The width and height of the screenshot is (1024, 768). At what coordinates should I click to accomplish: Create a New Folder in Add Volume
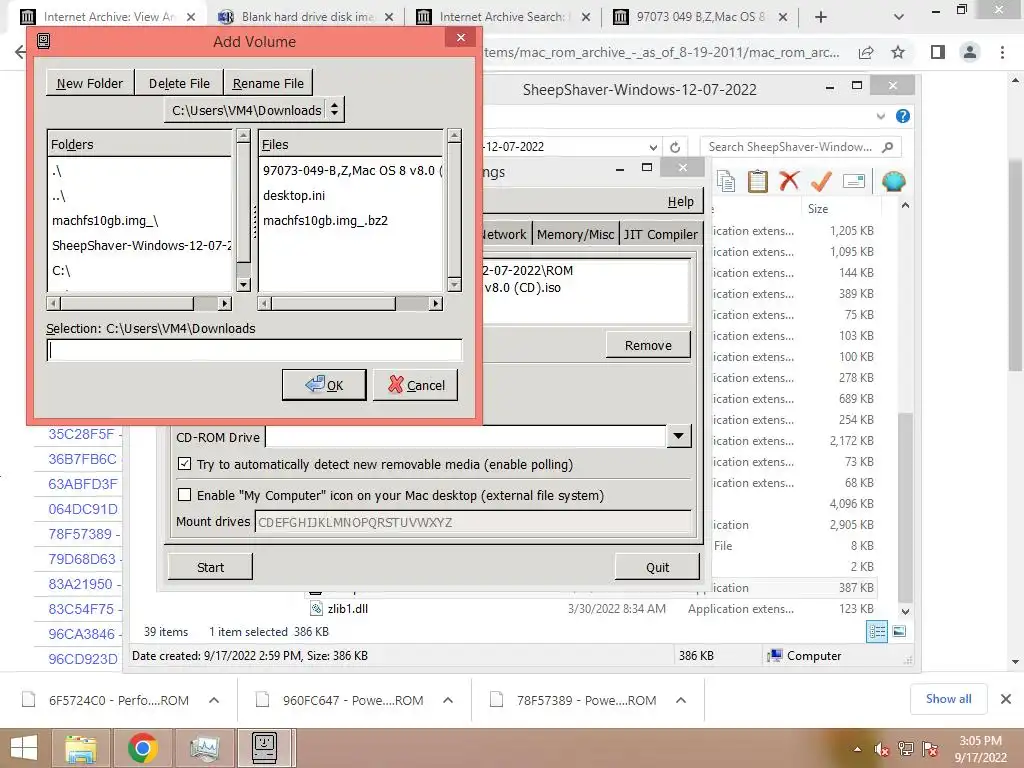click(x=90, y=83)
